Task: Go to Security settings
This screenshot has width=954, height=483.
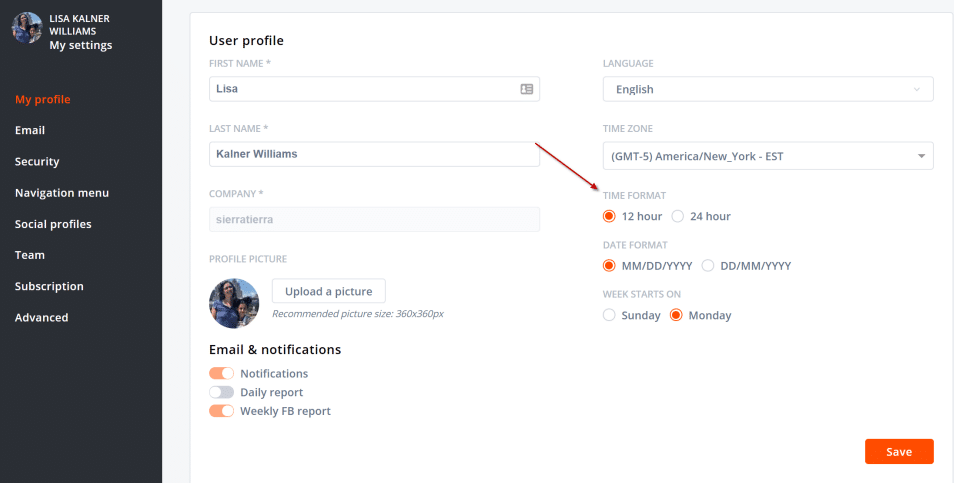Action: click(x=37, y=161)
